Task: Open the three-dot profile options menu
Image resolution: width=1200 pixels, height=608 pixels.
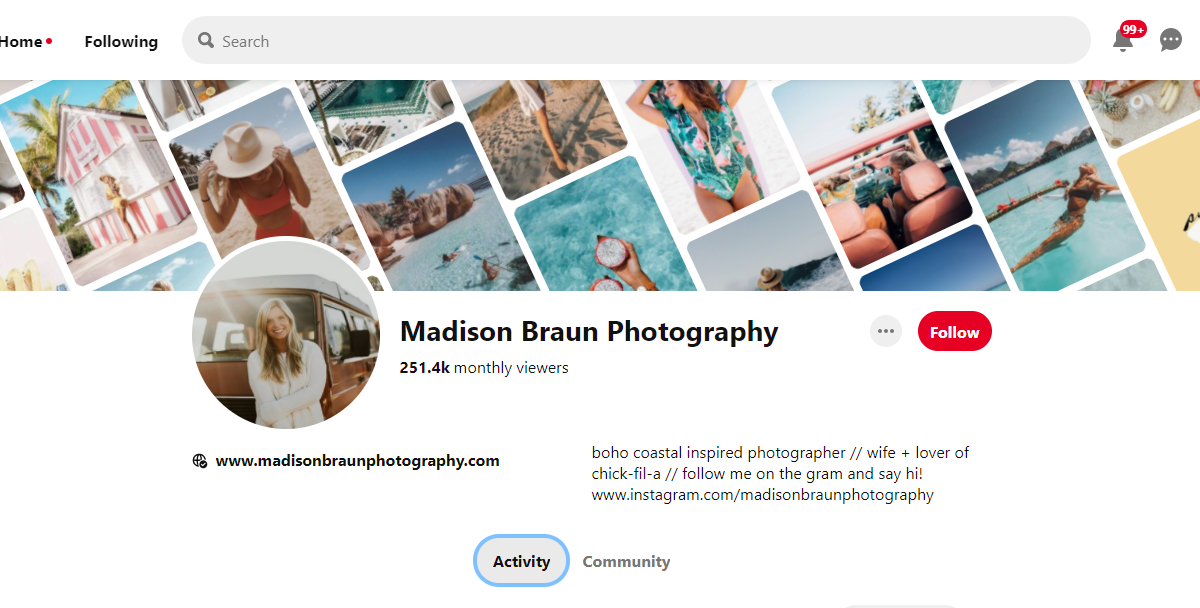Action: click(x=885, y=331)
